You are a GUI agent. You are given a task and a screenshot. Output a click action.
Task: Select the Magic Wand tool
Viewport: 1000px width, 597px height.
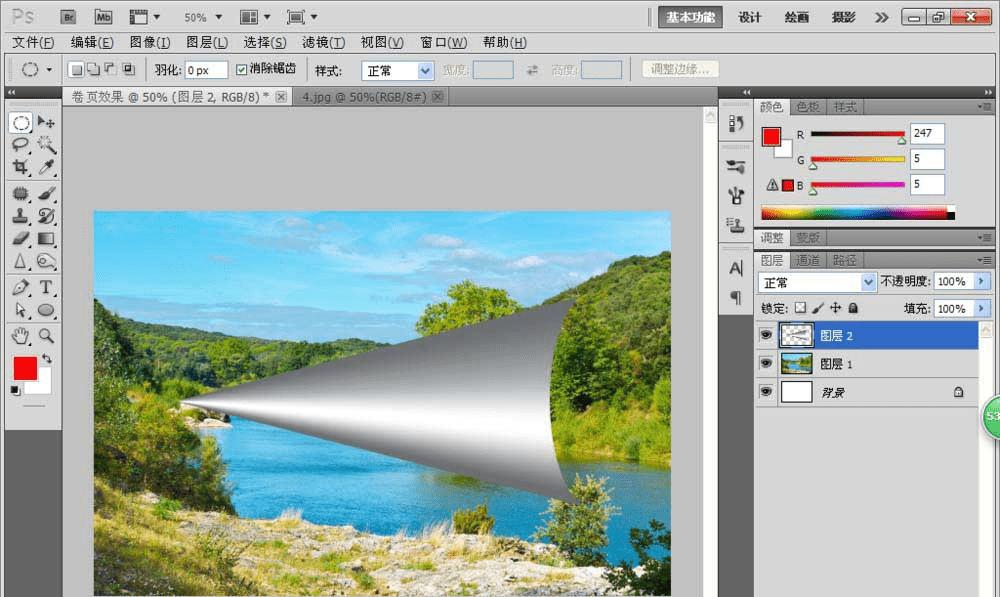46,145
